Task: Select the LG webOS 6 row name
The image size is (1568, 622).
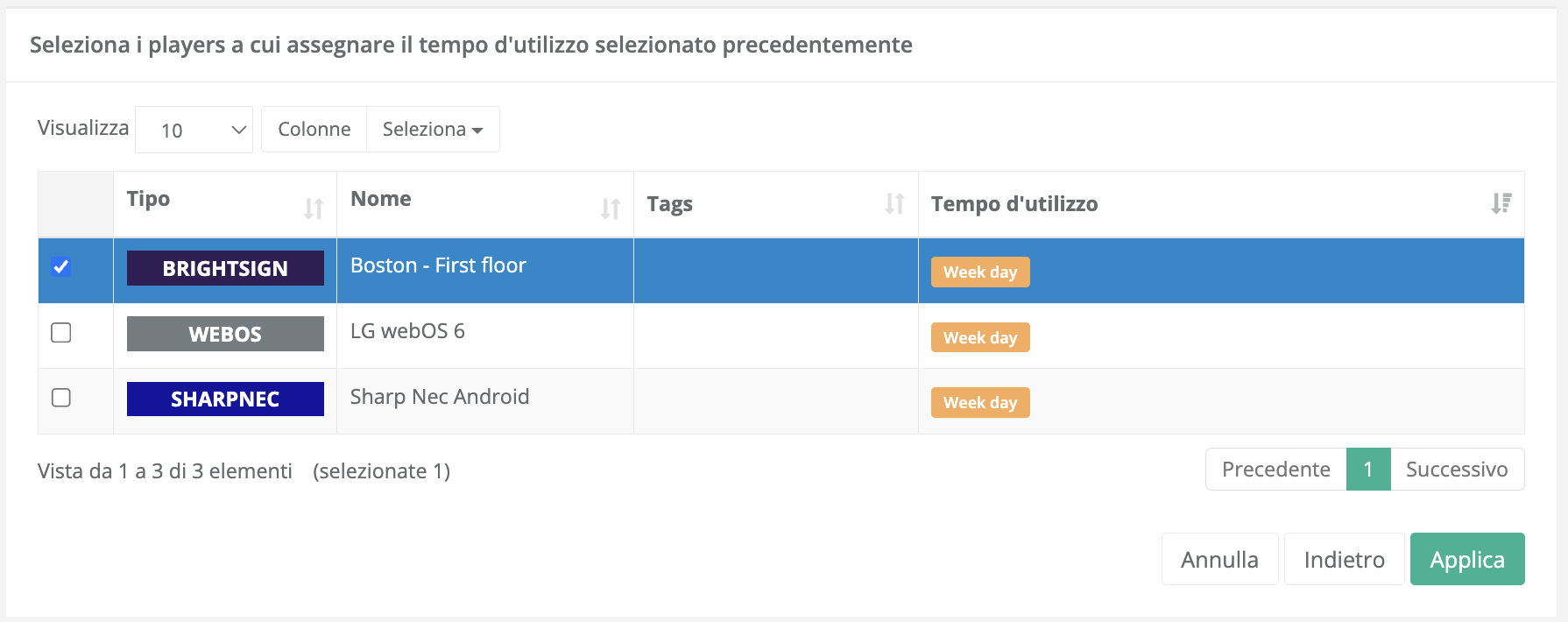Action: pyautogui.click(x=407, y=331)
